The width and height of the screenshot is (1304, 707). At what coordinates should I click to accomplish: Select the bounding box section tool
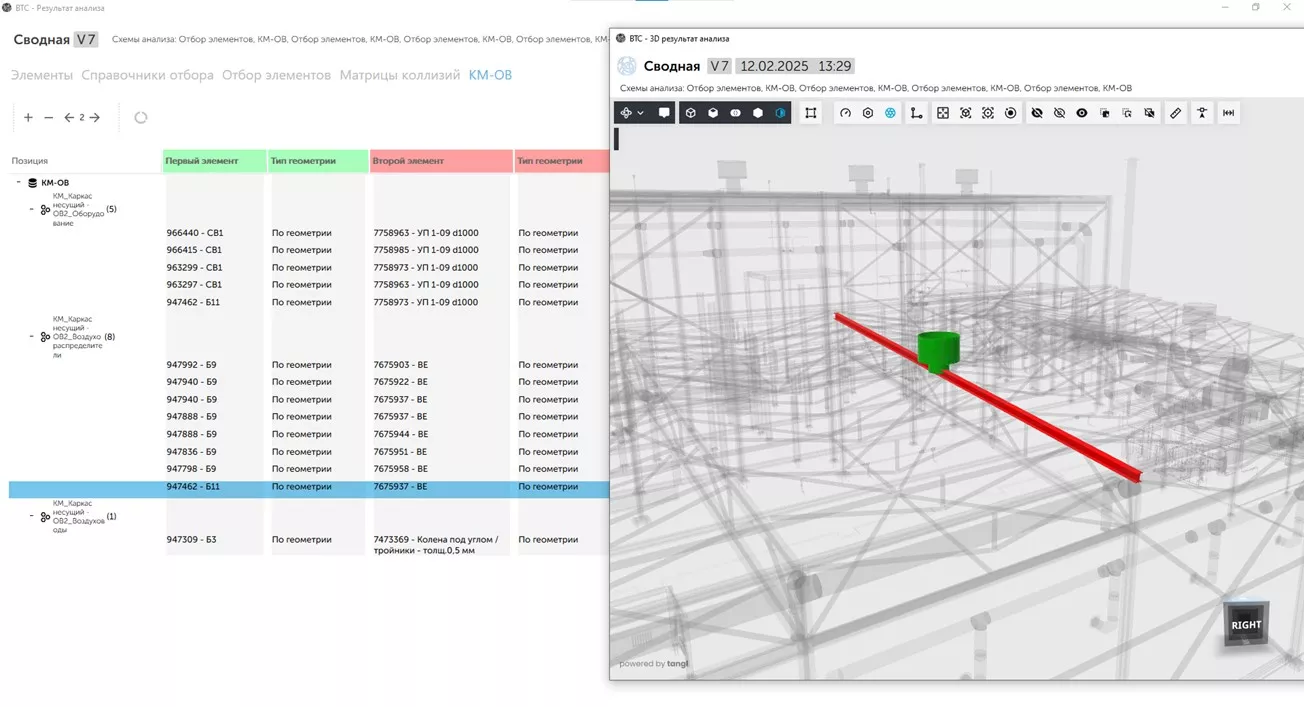(811, 113)
